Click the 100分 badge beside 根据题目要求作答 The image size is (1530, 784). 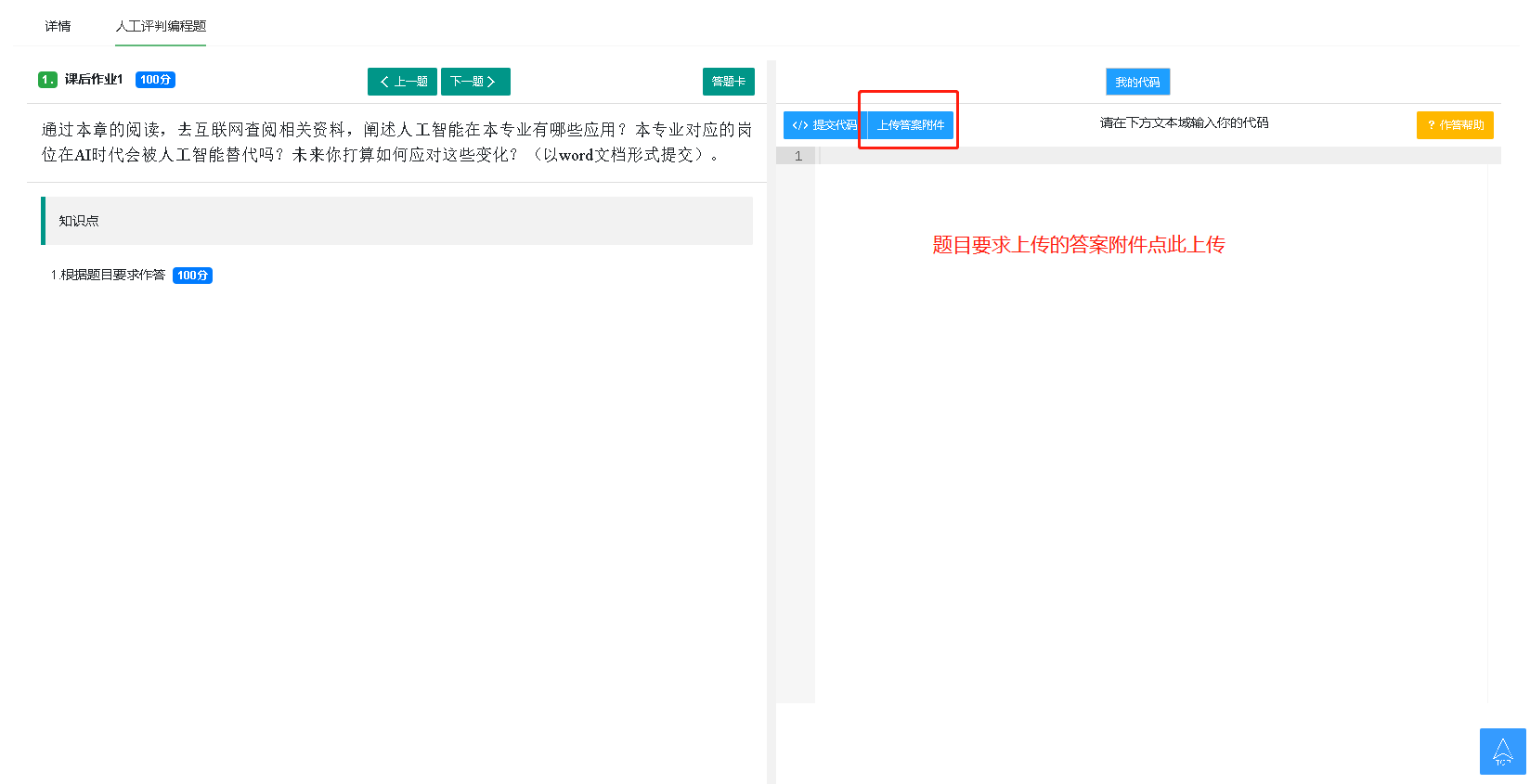192,276
